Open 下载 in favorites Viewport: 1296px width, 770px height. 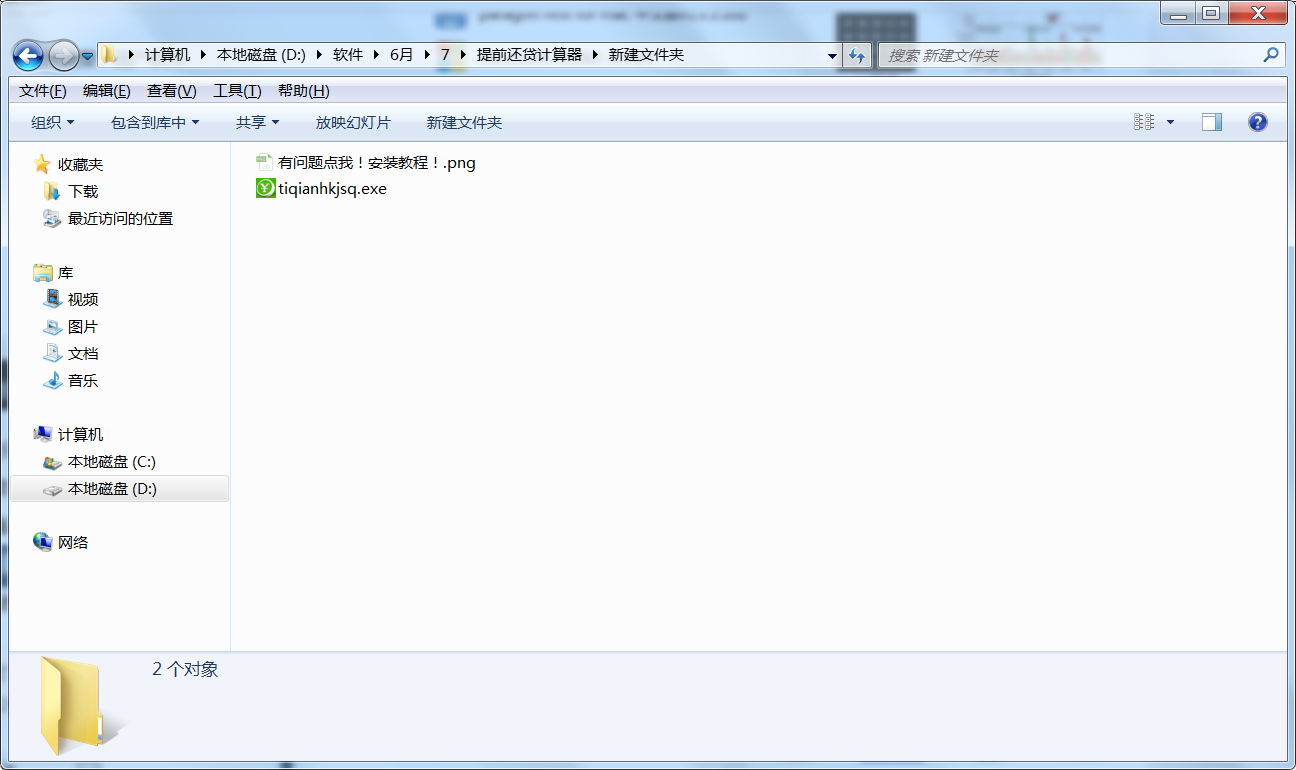point(83,192)
